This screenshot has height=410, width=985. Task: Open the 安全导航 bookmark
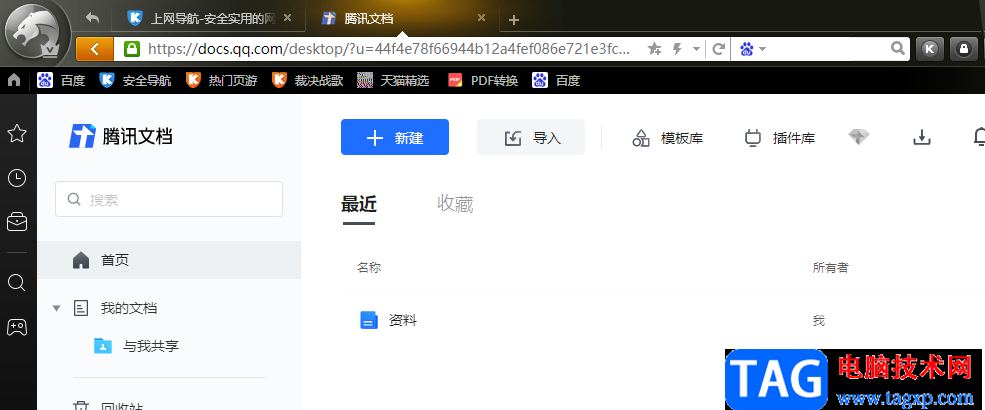tap(135, 80)
